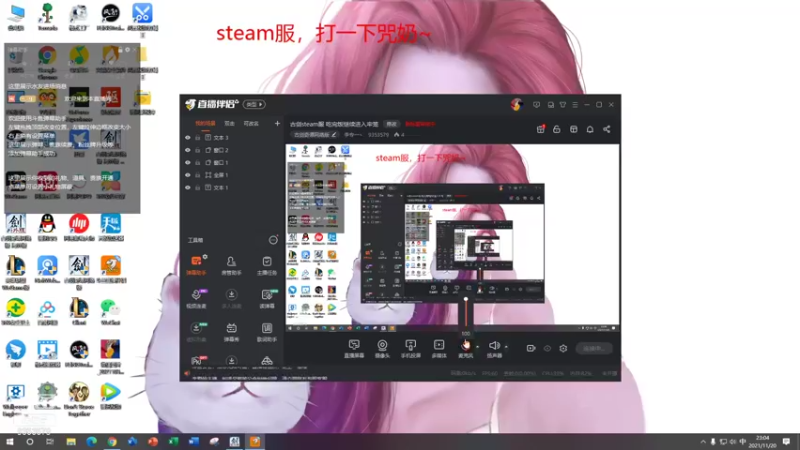800x450 pixels.
Task: Add a 多媒体 media source
Action: (x=439, y=349)
